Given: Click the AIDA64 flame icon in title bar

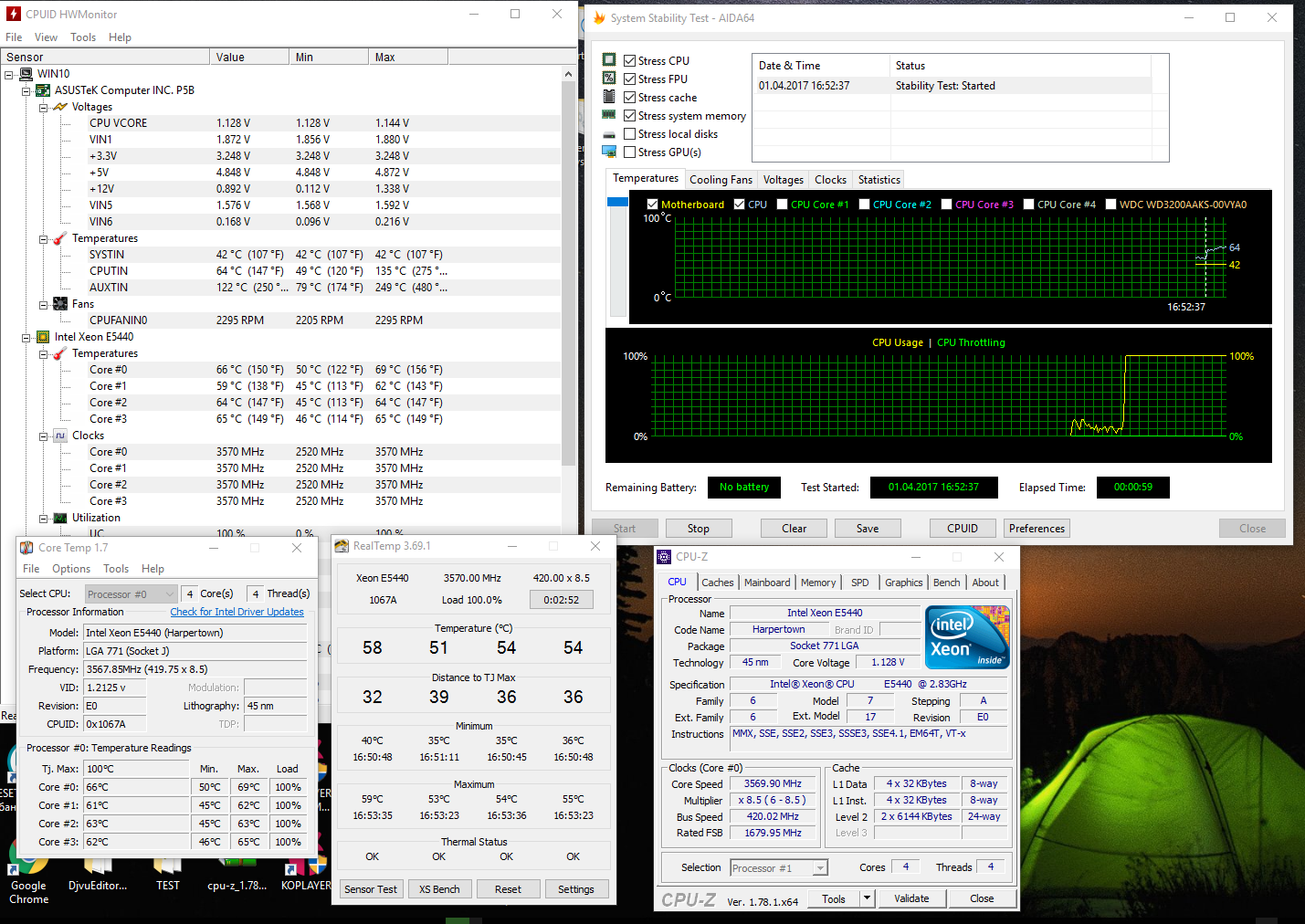Looking at the screenshot, I should pos(599,17).
